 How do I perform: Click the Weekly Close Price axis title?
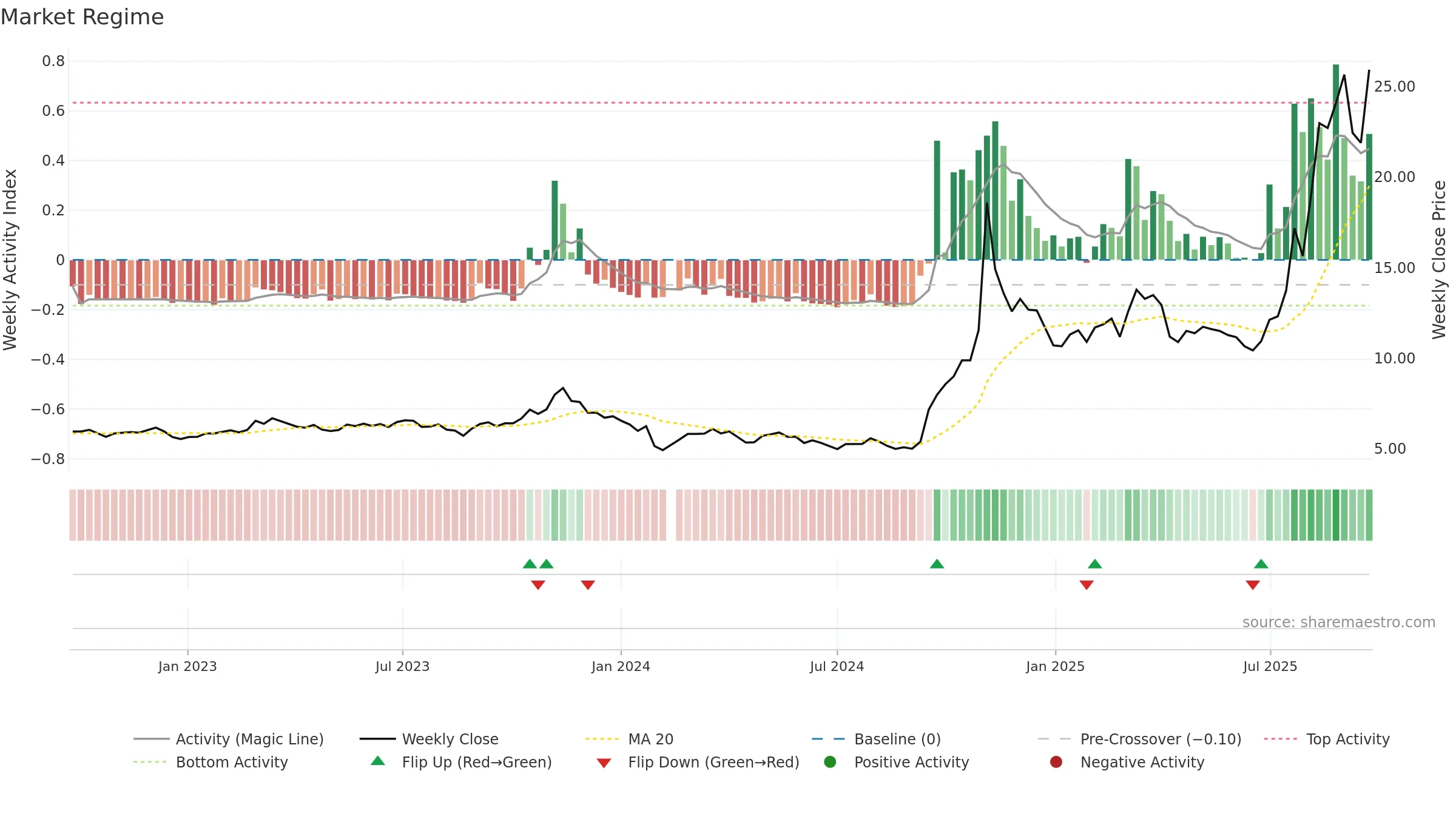(x=1439, y=260)
